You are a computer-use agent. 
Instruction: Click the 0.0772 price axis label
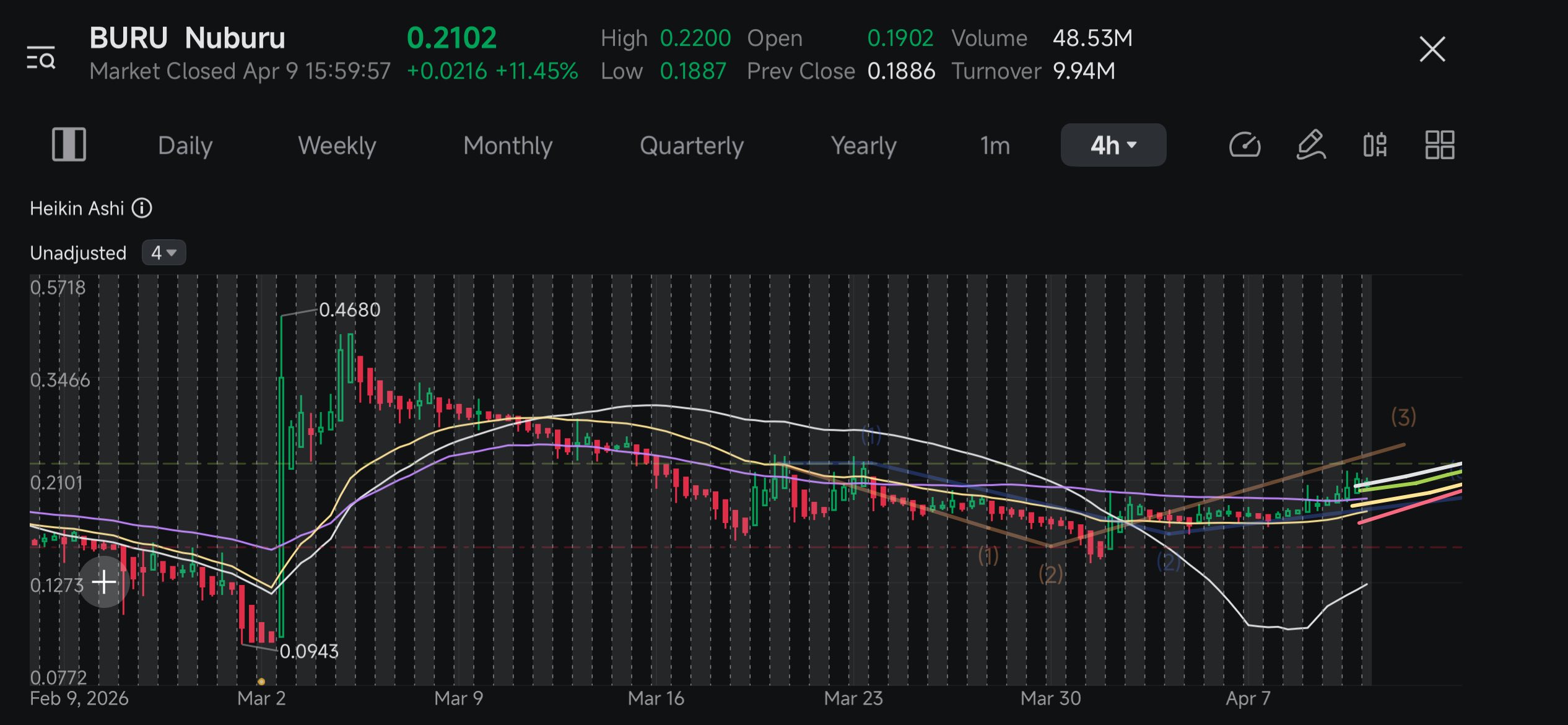coord(58,677)
